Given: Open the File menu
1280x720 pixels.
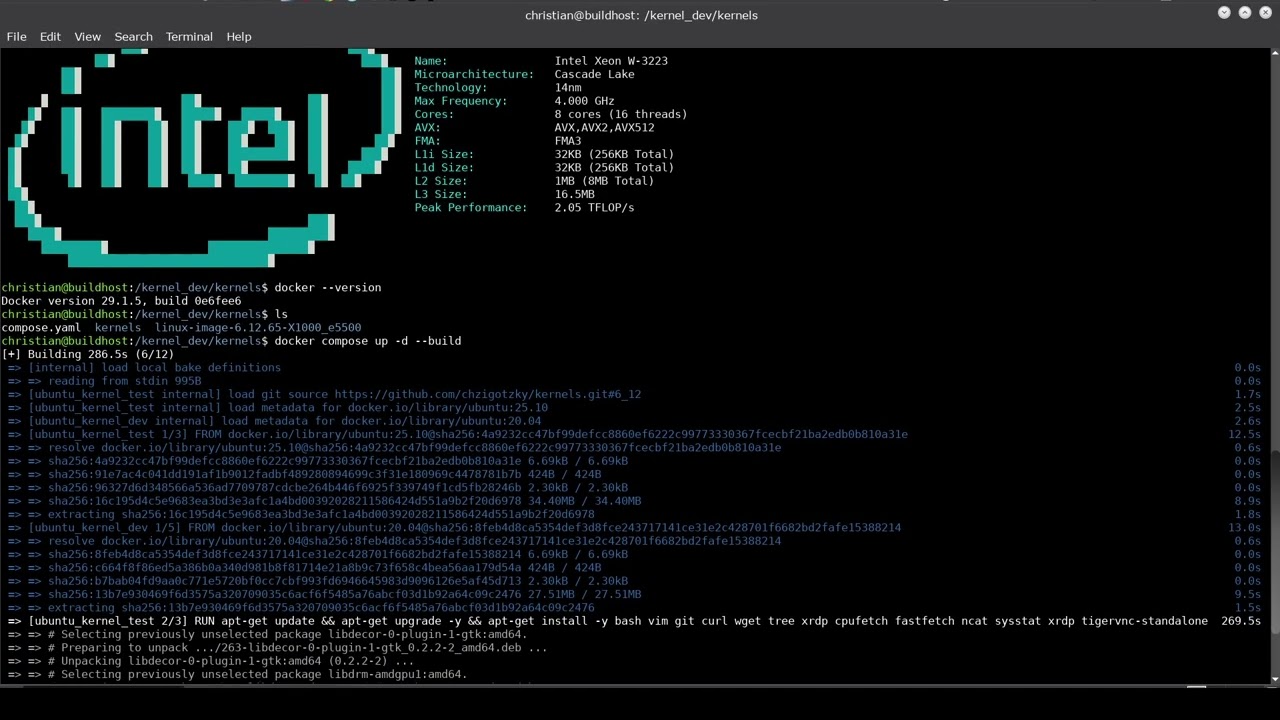Looking at the screenshot, I should click(x=16, y=36).
